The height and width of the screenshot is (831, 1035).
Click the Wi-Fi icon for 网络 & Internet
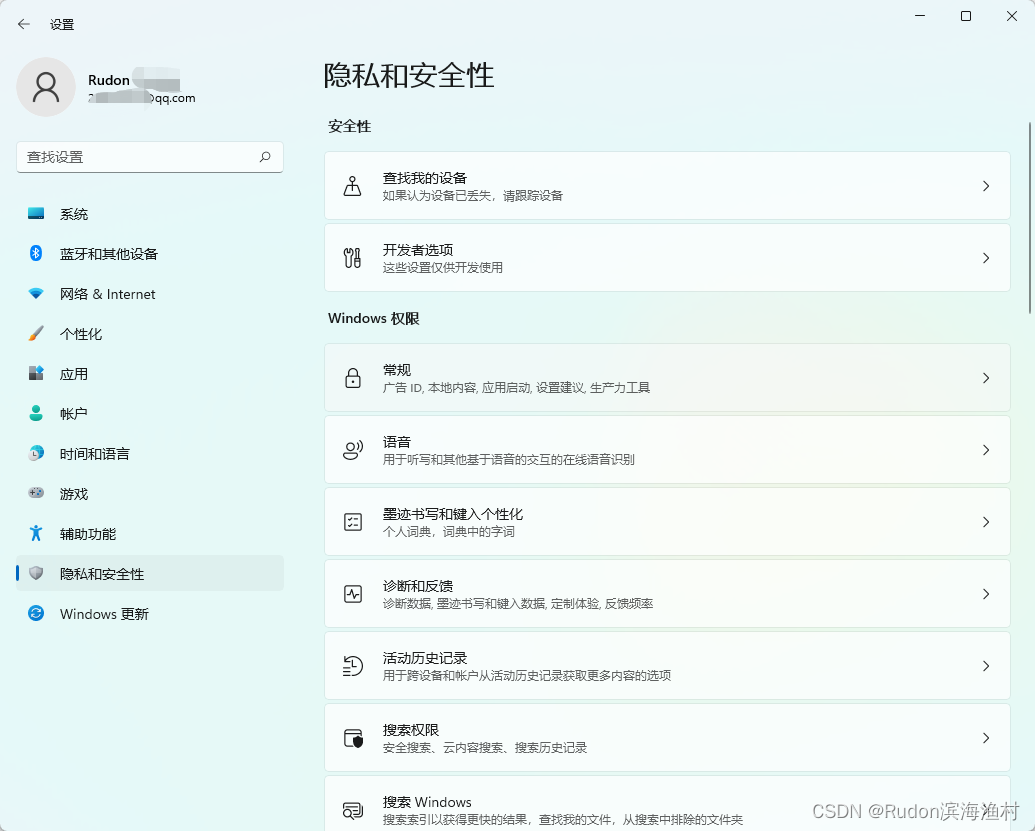pos(36,294)
